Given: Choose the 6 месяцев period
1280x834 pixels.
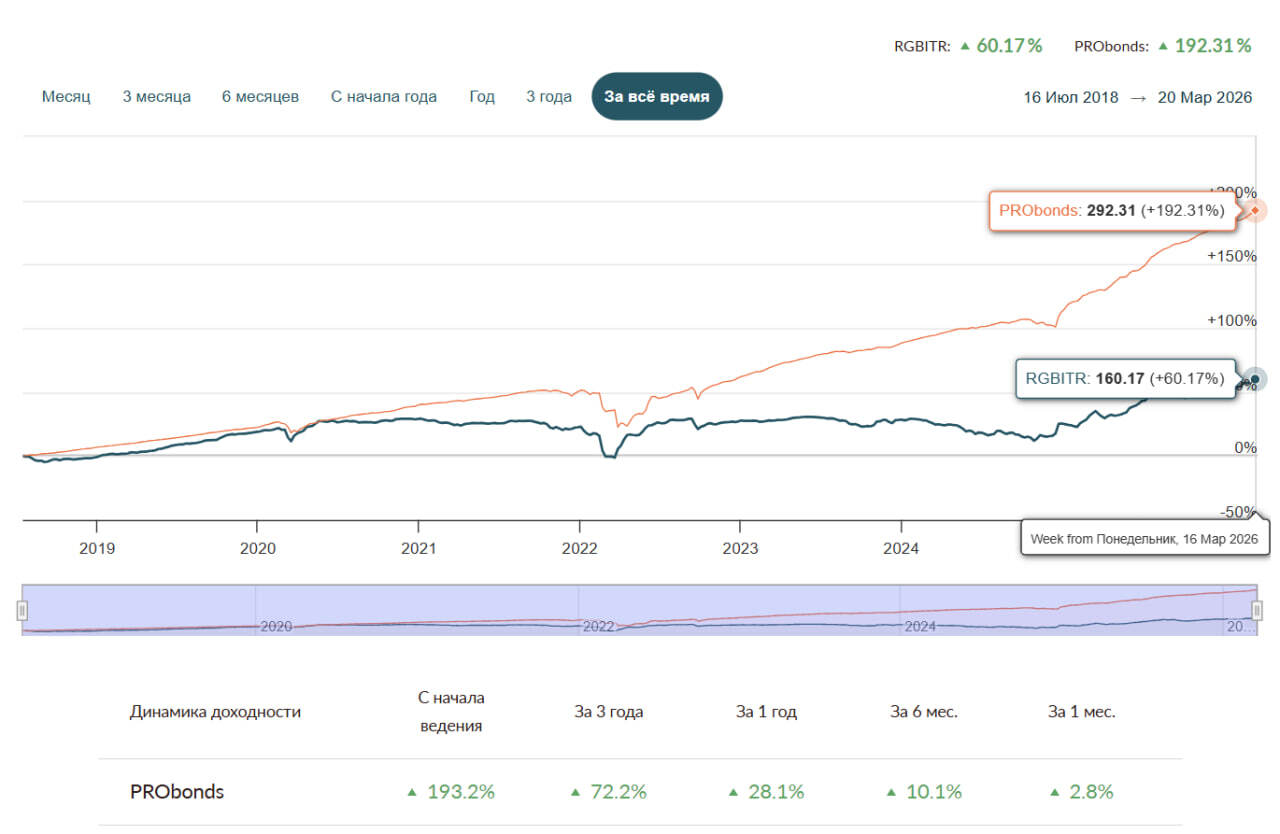Looking at the screenshot, I should pos(260,97).
